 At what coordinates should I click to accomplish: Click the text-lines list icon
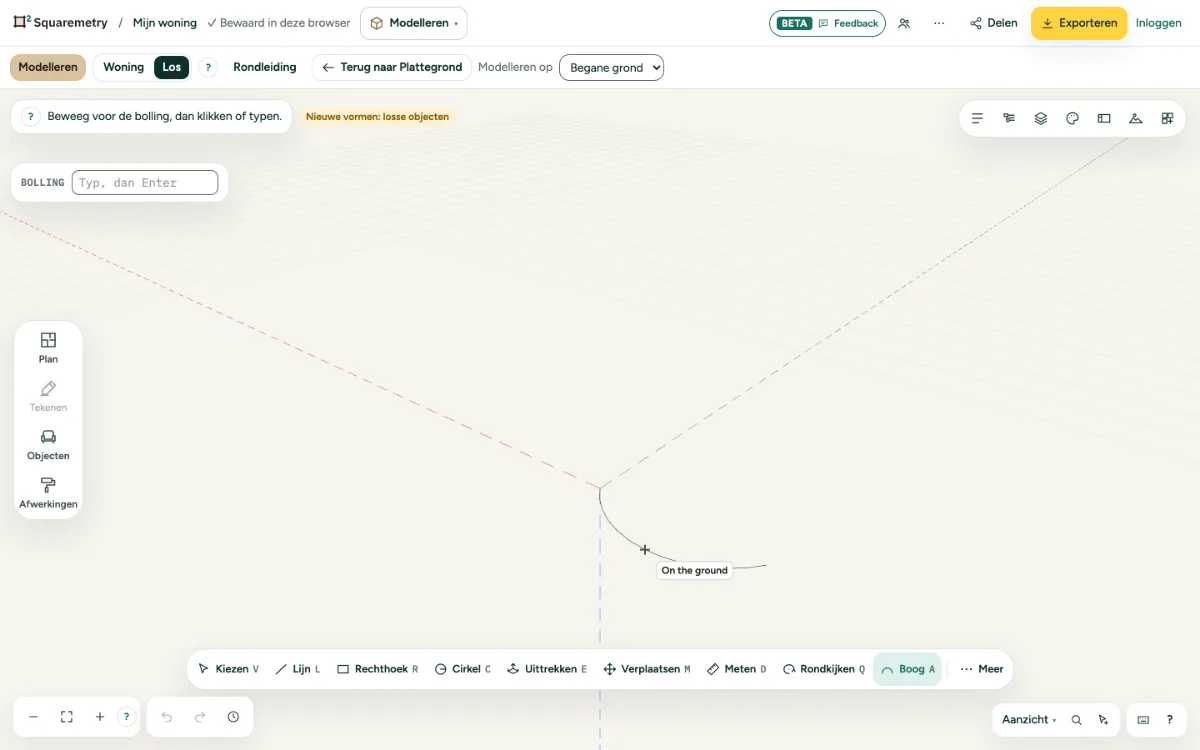pyautogui.click(x=978, y=118)
